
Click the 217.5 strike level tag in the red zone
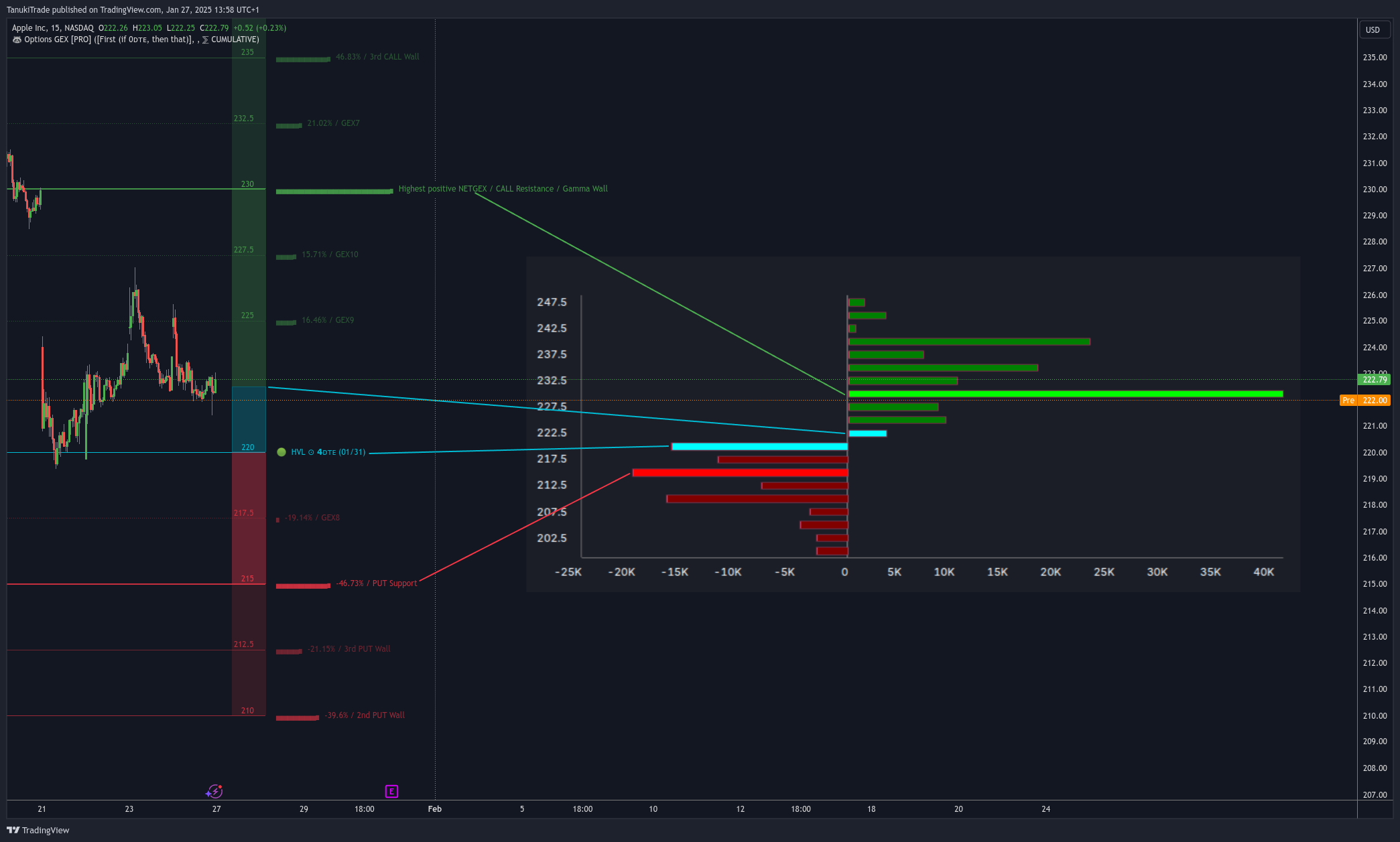pos(243,513)
